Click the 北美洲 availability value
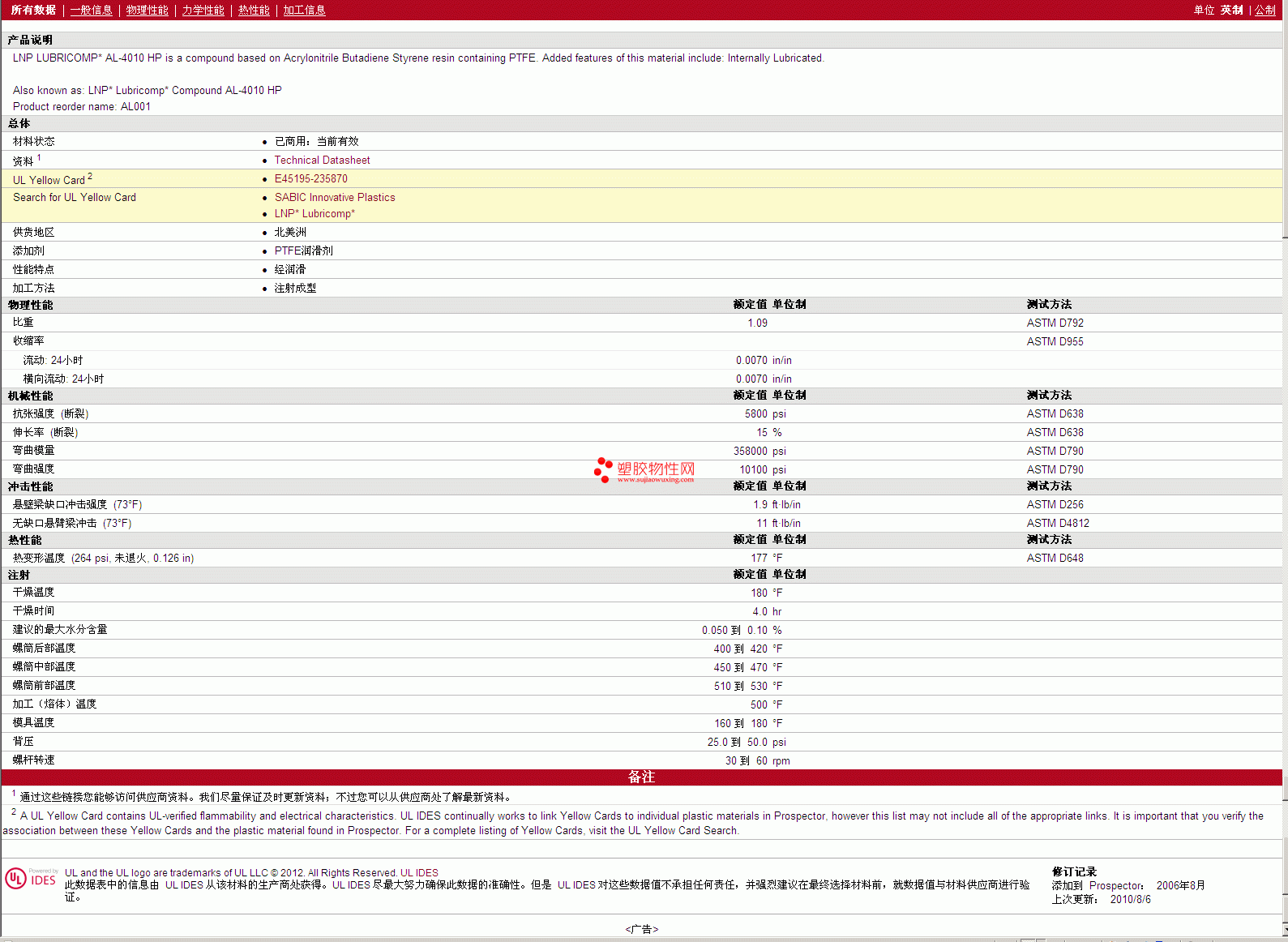Screen dimensions: 1288x942 click(290, 233)
